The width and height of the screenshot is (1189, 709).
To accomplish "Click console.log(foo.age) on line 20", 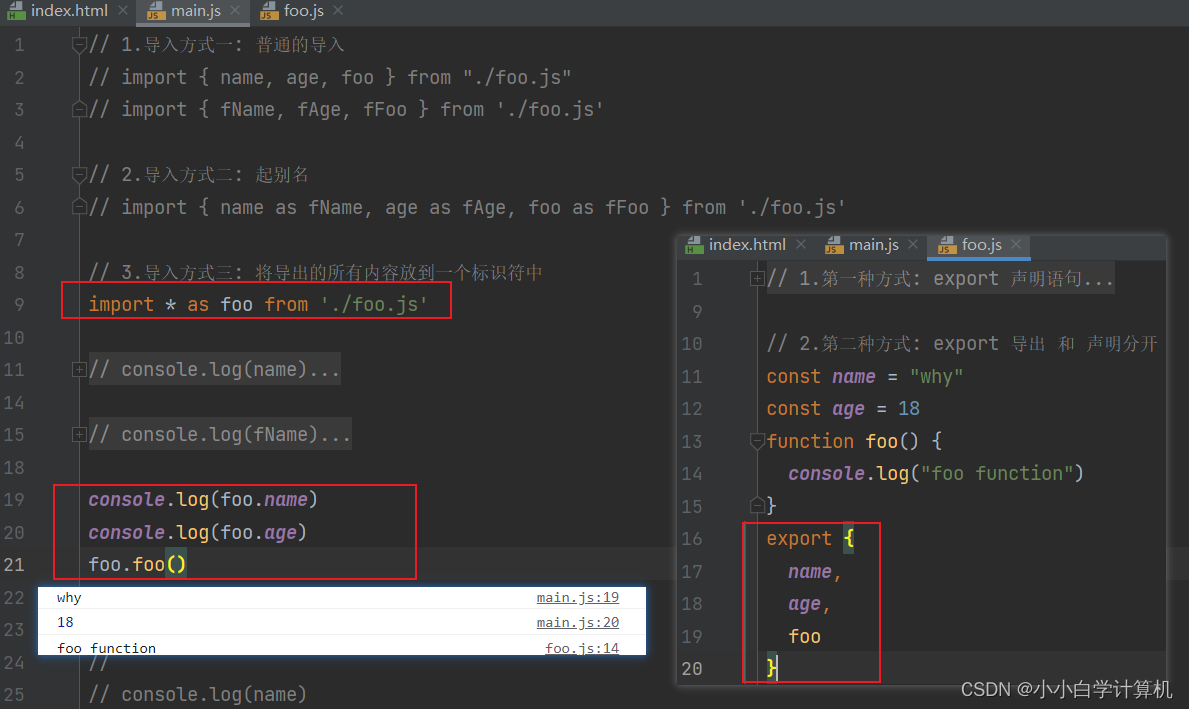I will tap(198, 532).
